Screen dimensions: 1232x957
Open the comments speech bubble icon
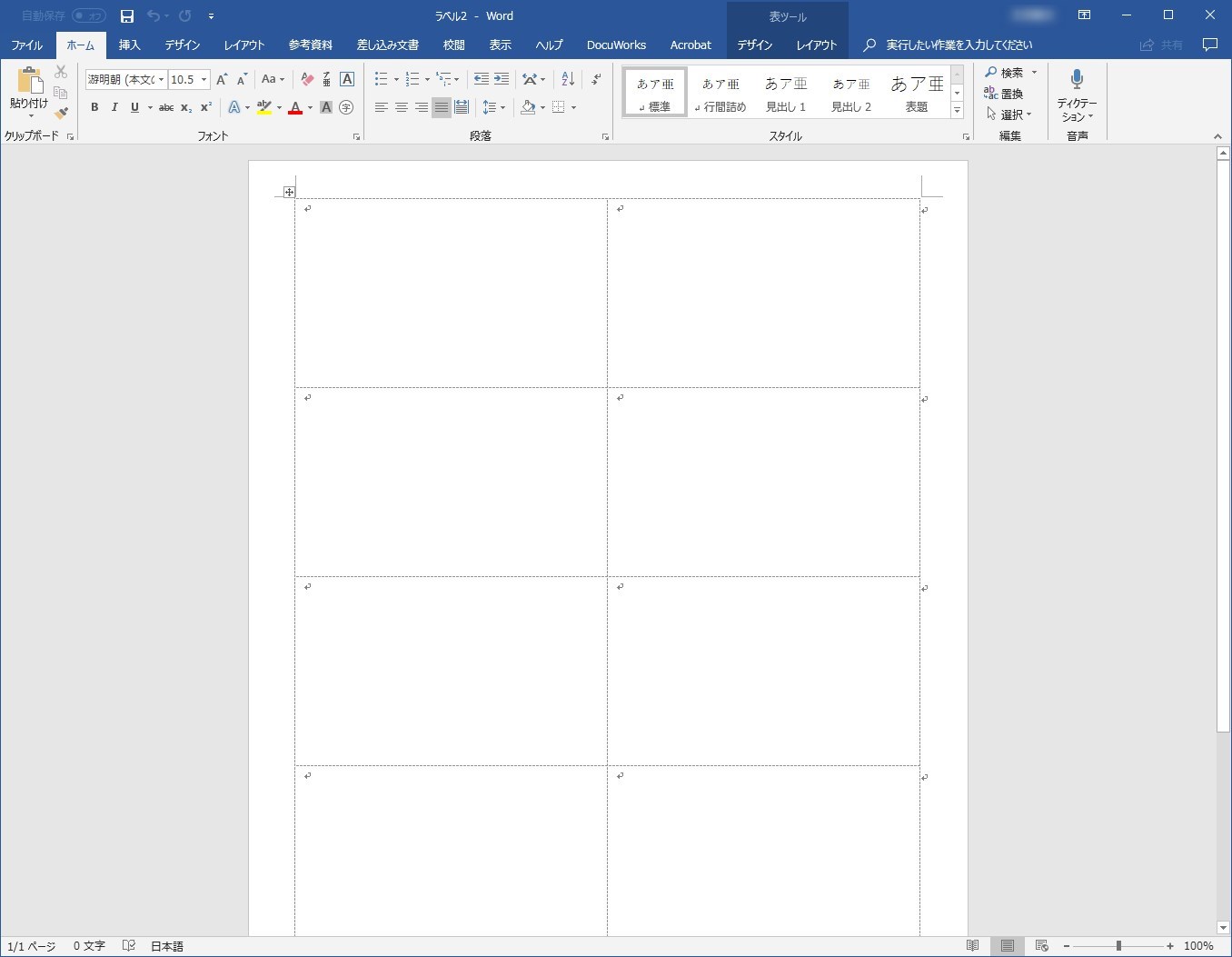pos(1210,45)
